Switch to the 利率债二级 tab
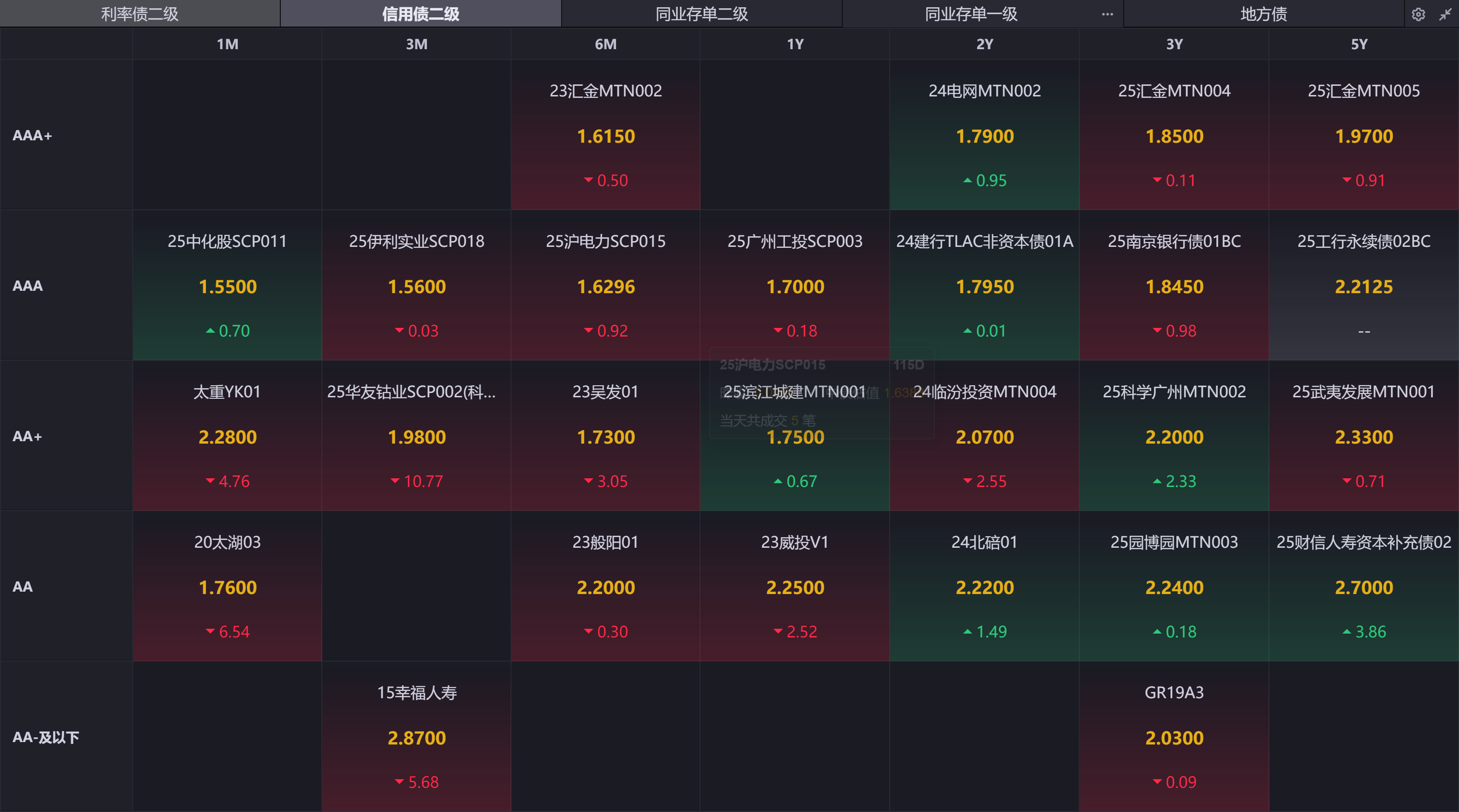1459x812 pixels. [139, 14]
